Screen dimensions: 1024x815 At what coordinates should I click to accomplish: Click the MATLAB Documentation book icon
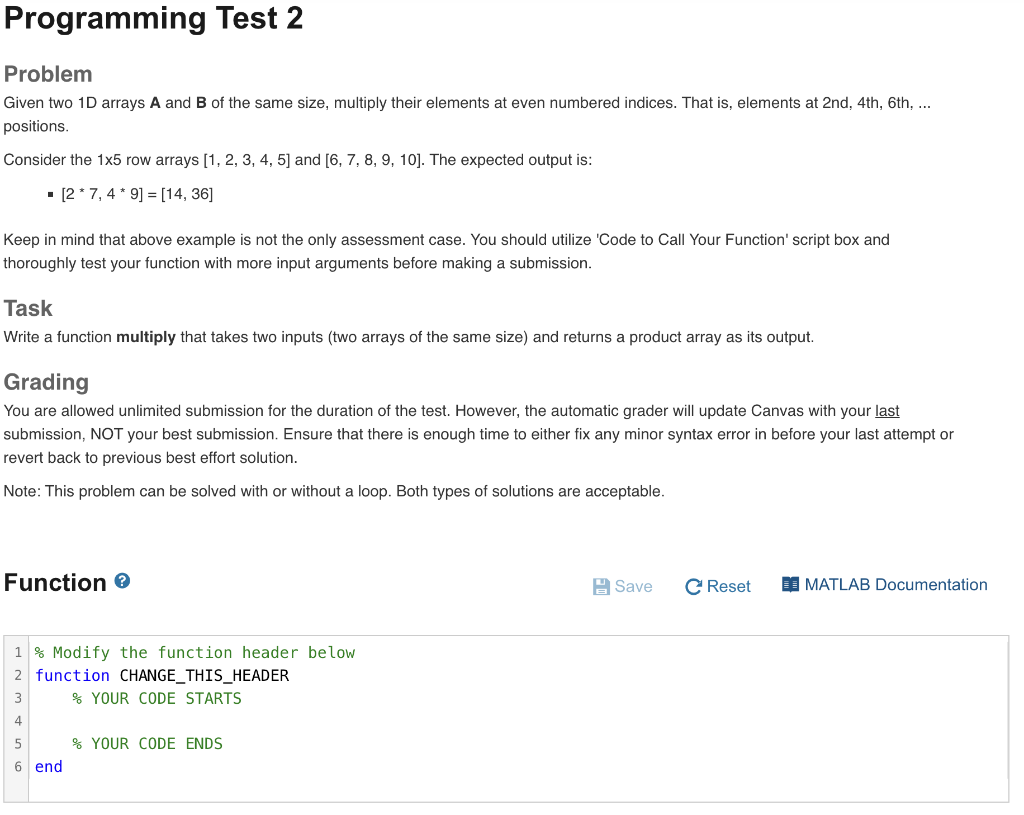pyautogui.click(x=790, y=584)
